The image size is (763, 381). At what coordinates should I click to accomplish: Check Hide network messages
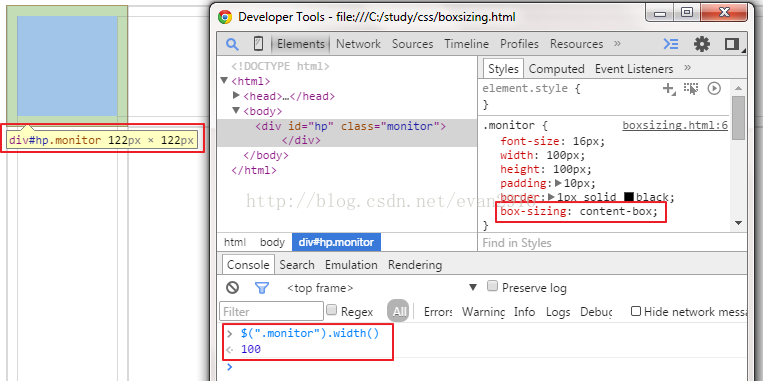[x=636, y=311]
